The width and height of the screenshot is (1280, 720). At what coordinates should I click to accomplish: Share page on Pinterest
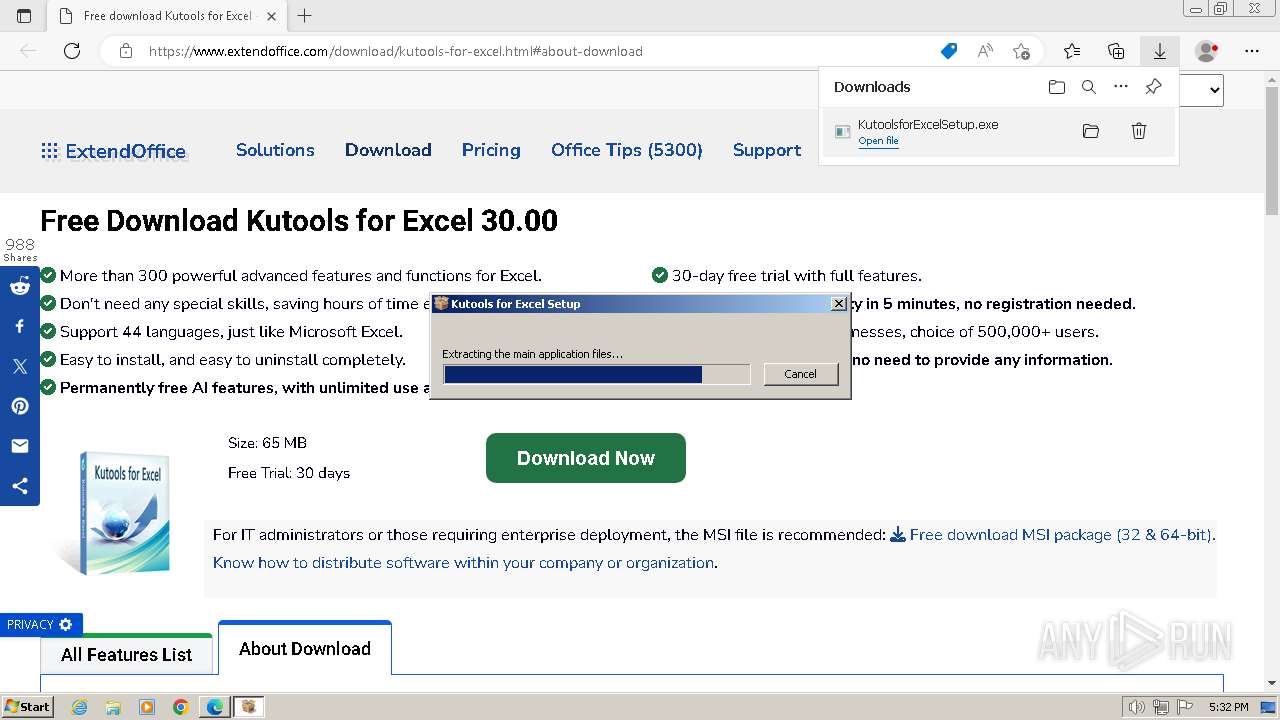pos(20,406)
